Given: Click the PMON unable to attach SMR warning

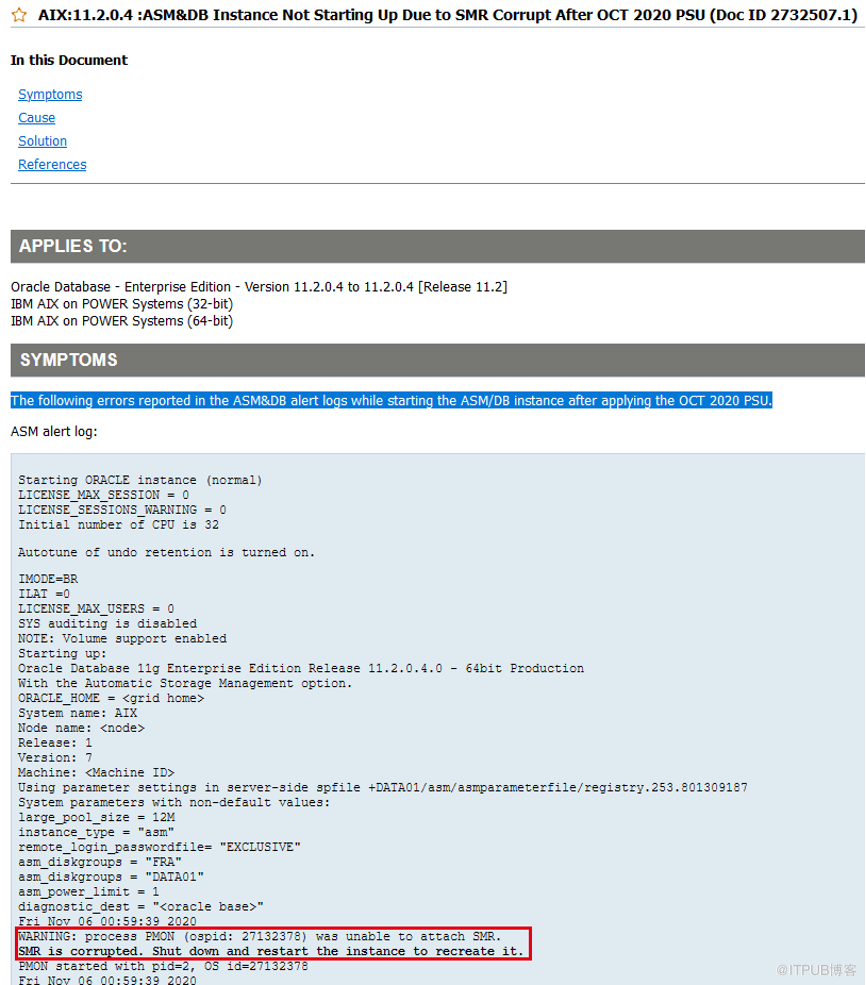Looking at the screenshot, I should coord(260,937).
